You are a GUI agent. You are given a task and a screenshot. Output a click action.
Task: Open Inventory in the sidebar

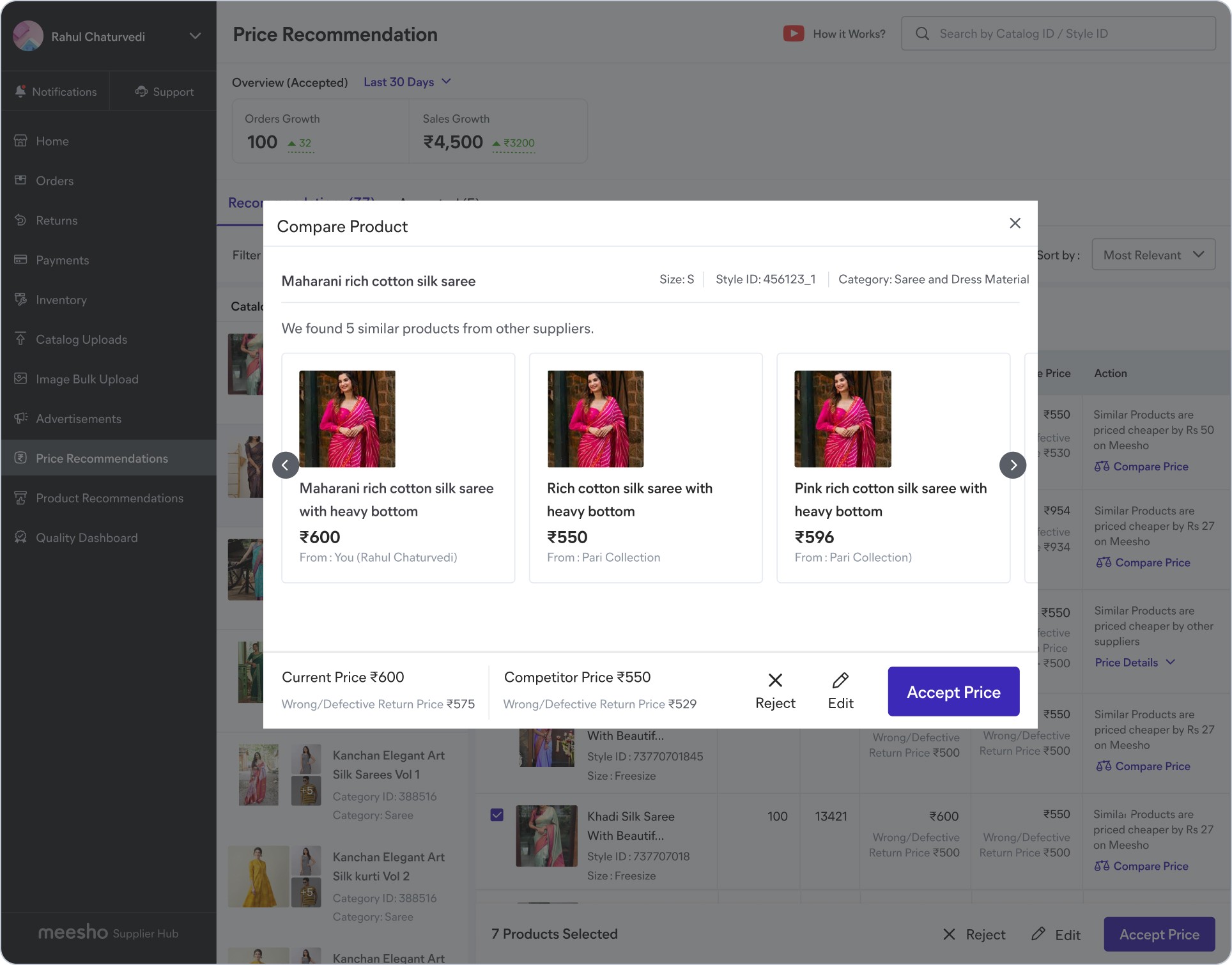click(109, 300)
